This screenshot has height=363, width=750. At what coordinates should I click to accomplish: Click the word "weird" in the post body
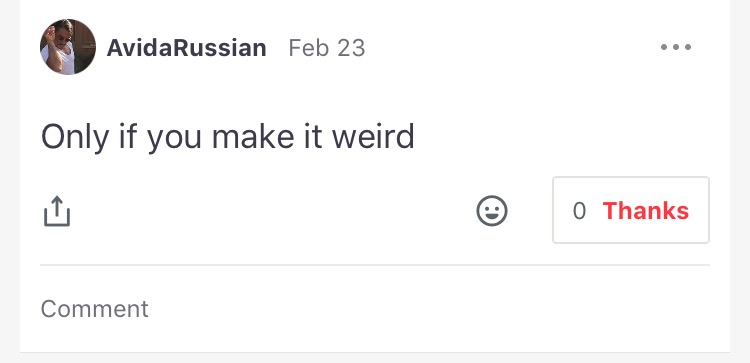(373, 137)
